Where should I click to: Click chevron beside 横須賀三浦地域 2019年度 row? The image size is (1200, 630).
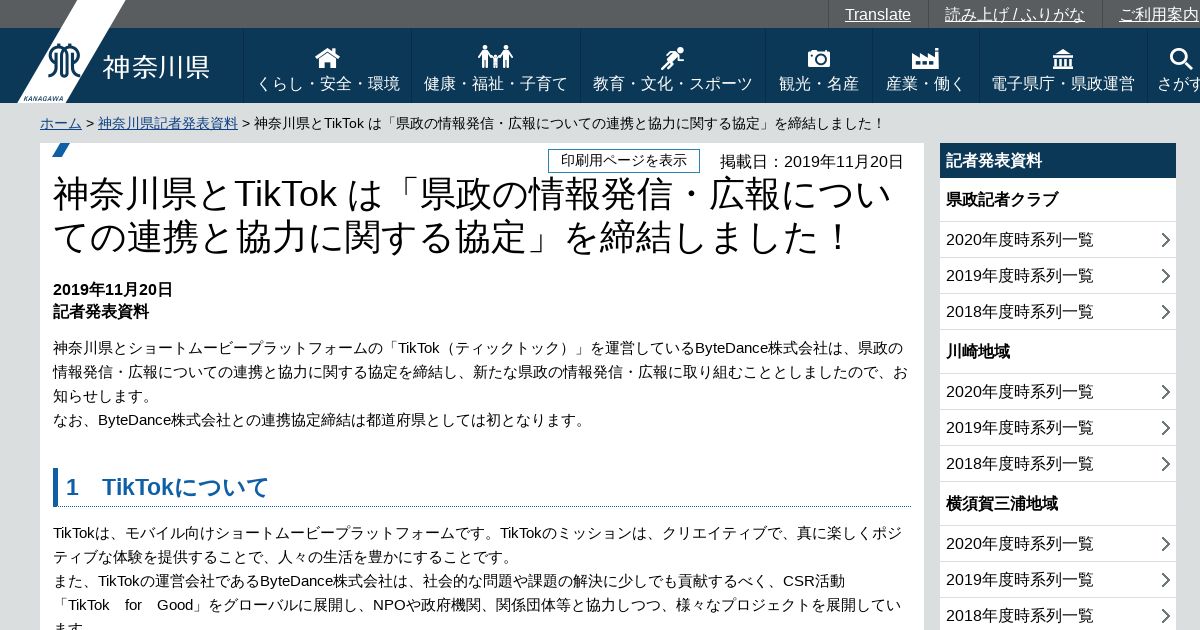tap(1165, 580)
